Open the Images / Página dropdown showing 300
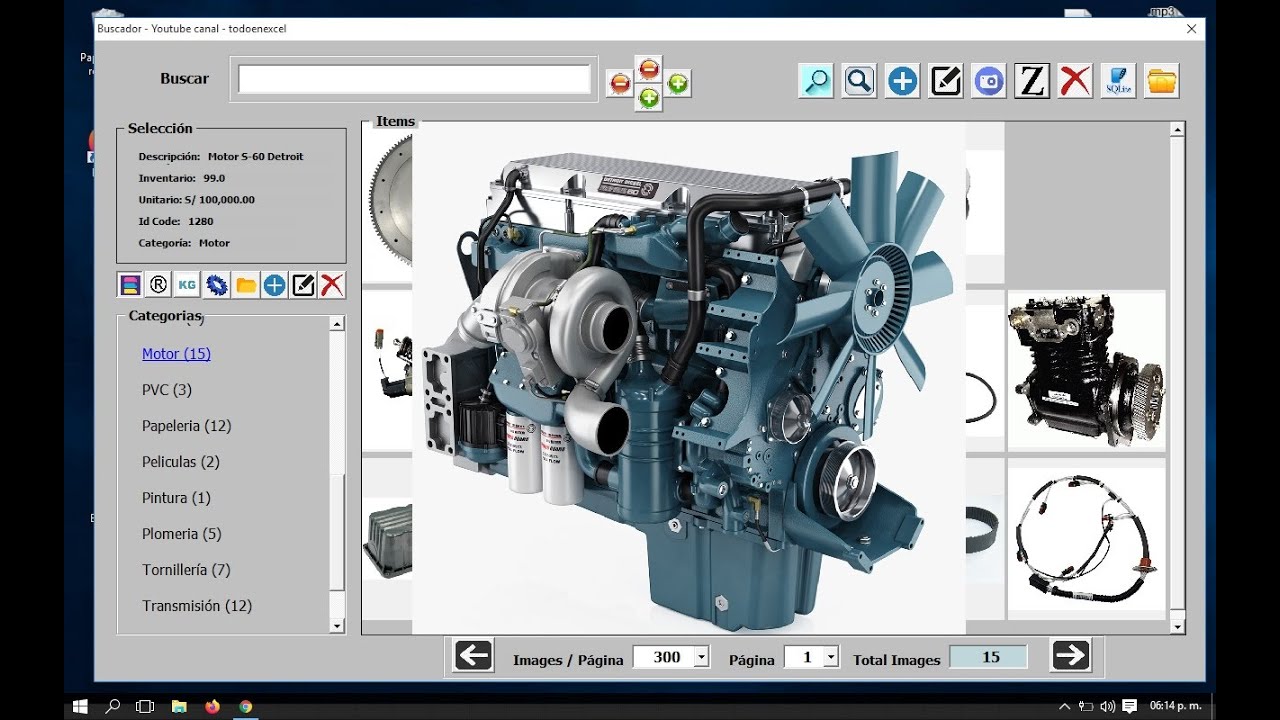The height and width of the screenshot is (720, 1280). [701, 657]
